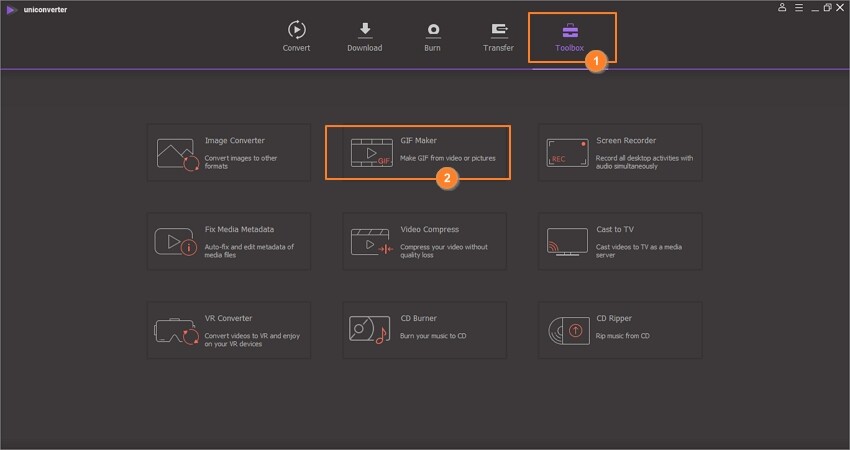Viewport: 850px width, 450px height.
Task: Select the Transfer tab
Action: (x=498, y=36)
